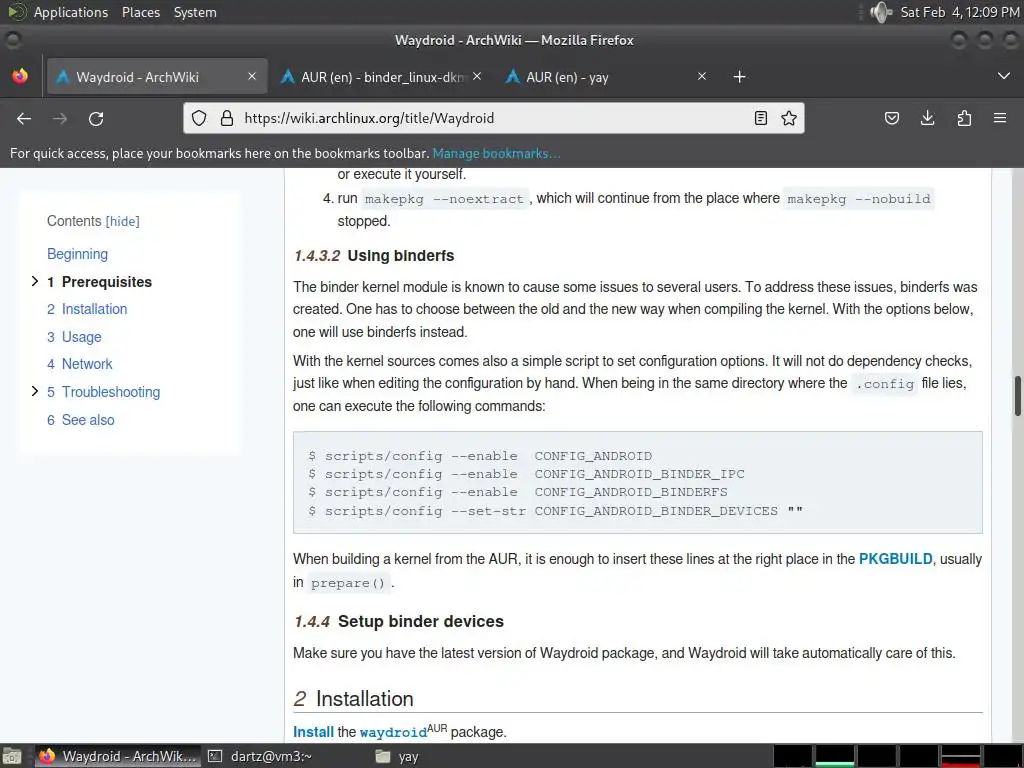This screenshot has width=1024, height=768.
Task: Click the '2 Installation' heading
Action: click(353, 699)
